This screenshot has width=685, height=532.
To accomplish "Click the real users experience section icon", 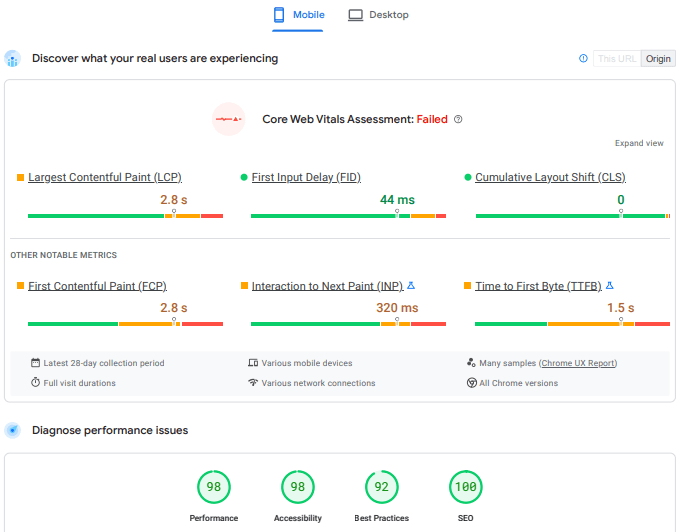I will point(13,59).
